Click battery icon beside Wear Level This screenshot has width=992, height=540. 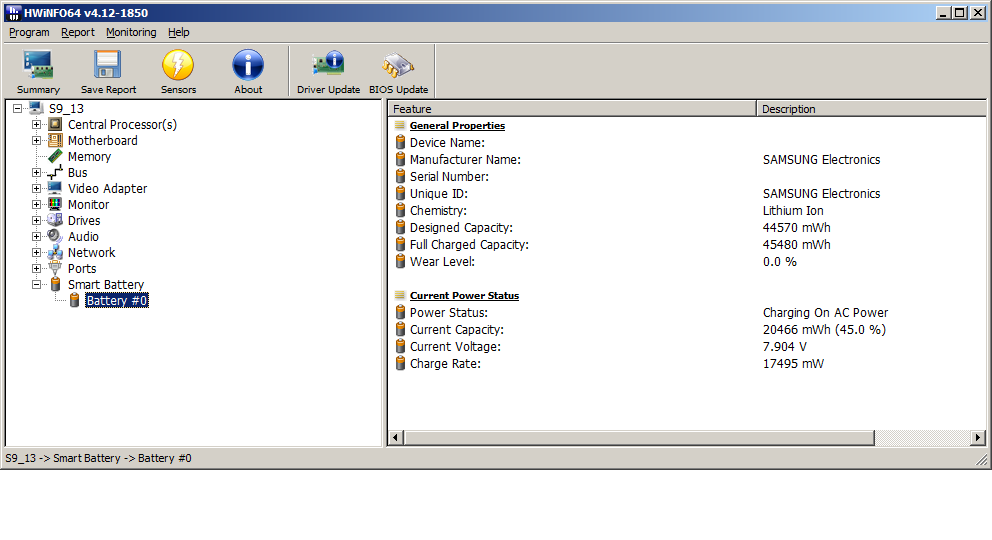[400, 261]
